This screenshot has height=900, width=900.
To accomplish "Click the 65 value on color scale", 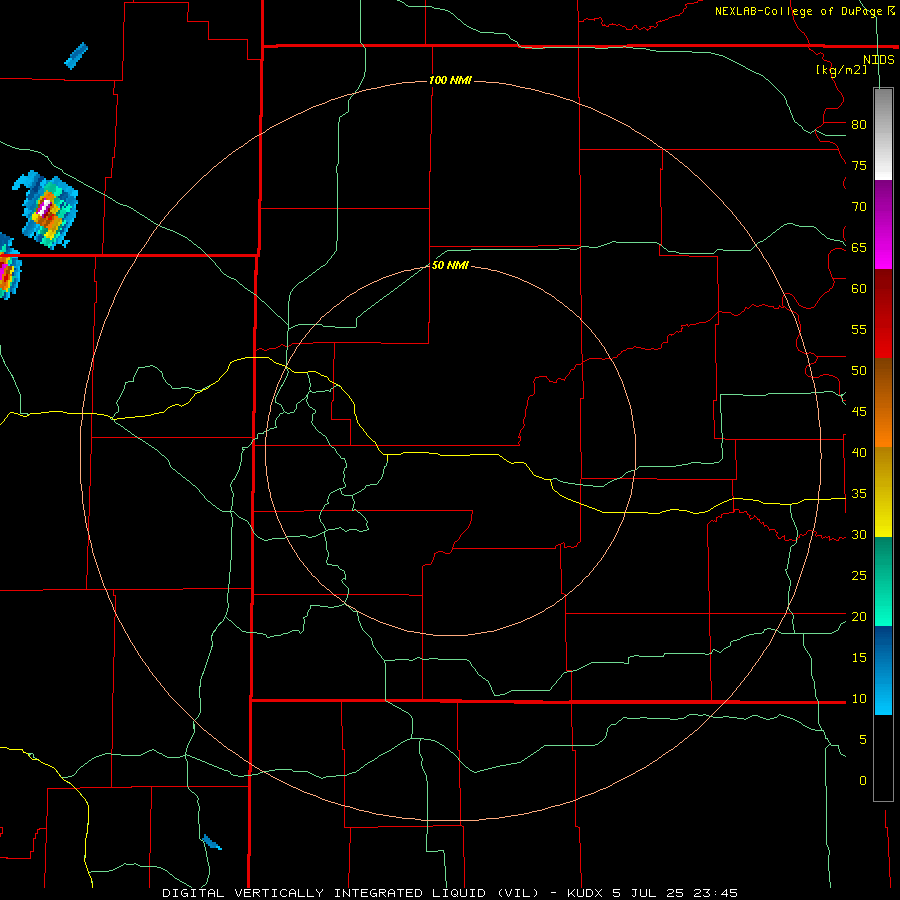I will tap(859, 247).
